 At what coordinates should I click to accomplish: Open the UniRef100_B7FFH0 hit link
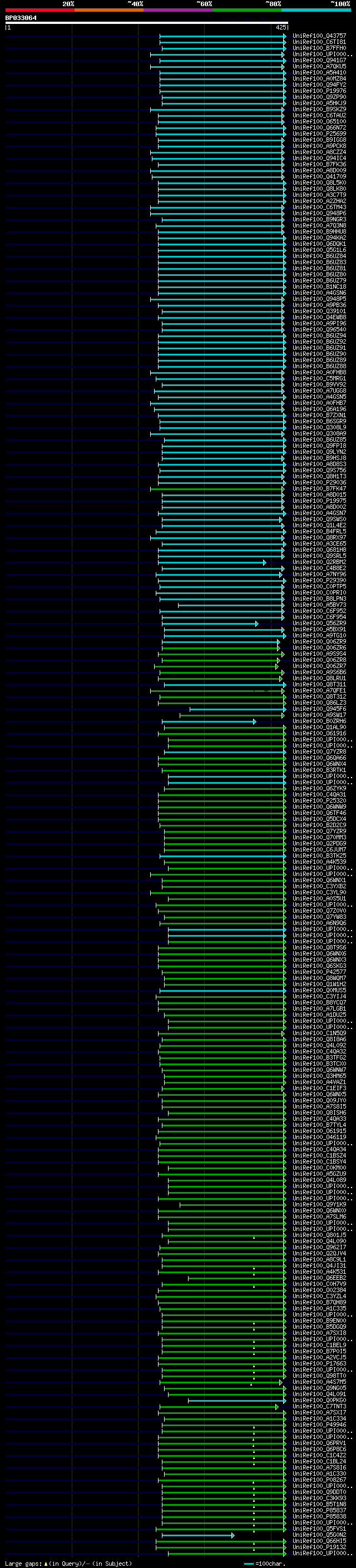(319, 48)
